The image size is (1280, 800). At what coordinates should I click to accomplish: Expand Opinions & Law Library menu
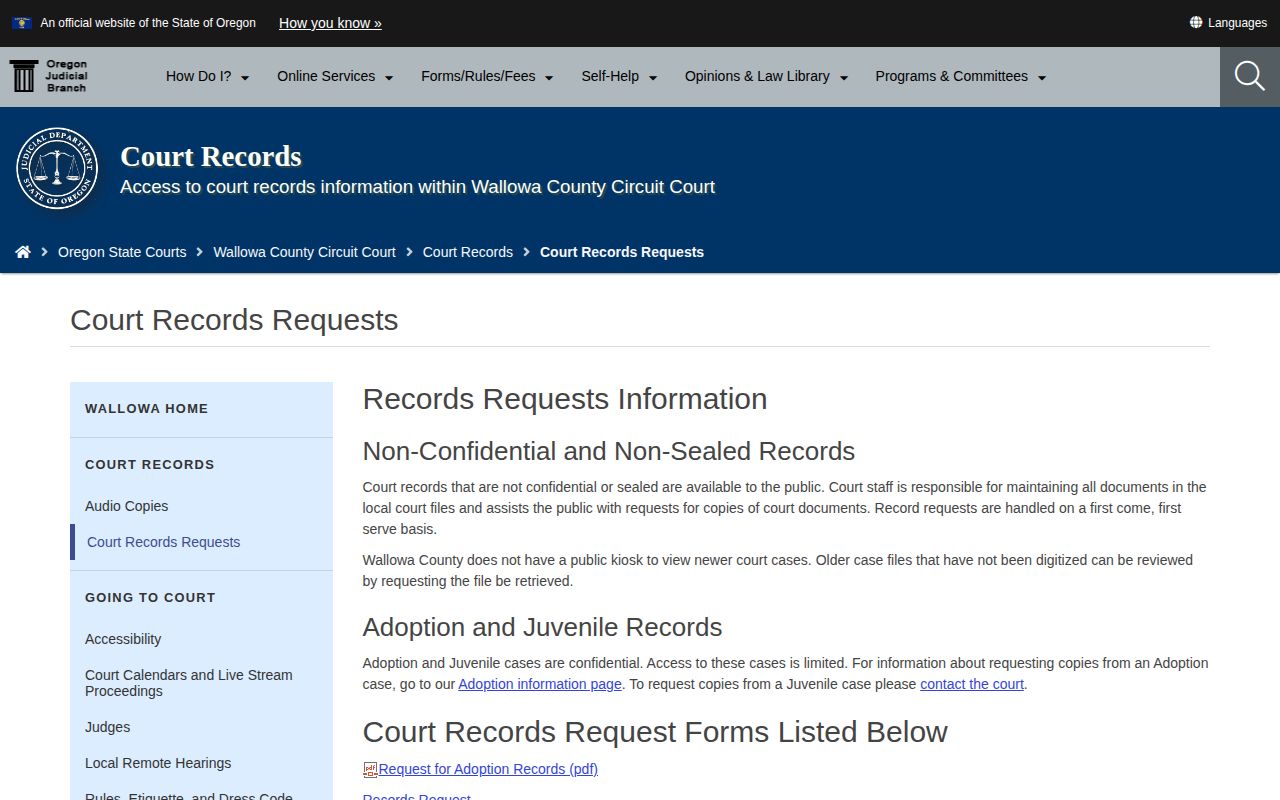766,76
